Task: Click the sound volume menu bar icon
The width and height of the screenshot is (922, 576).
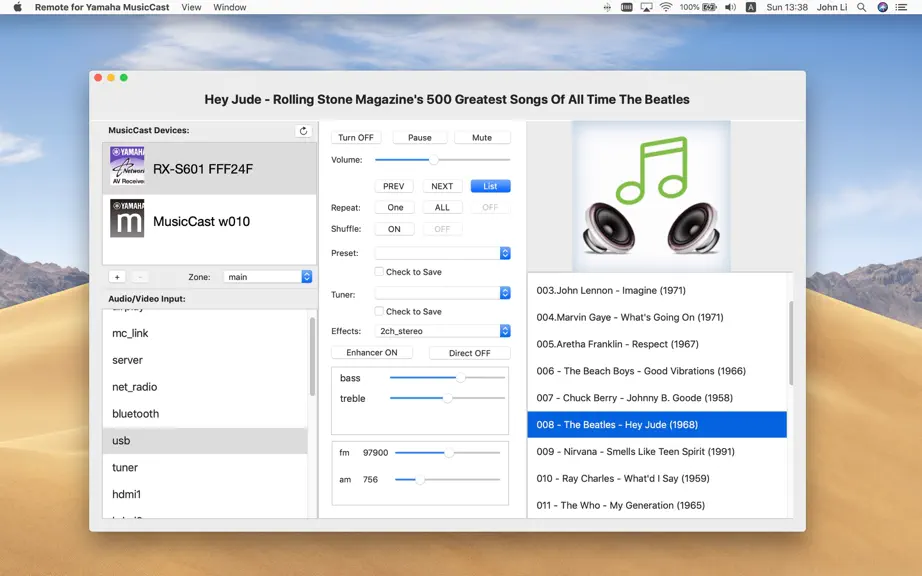Action: (730, 7)
